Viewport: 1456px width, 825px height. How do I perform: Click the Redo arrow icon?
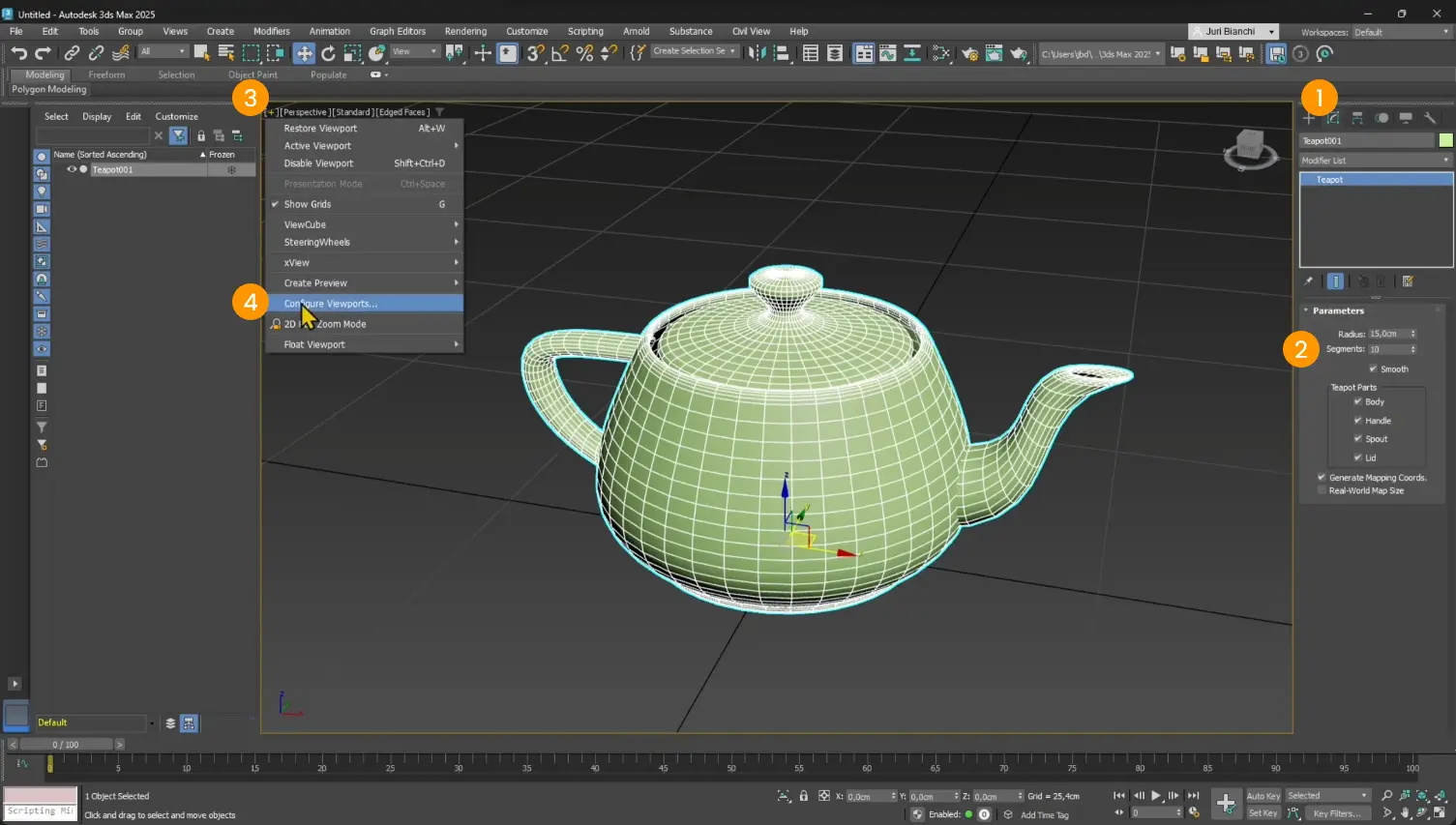[43, 53]
